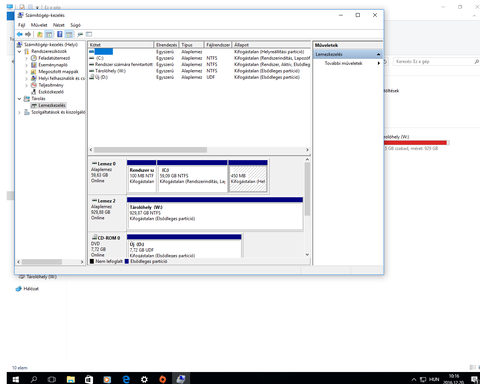Open File Explorer from the taskbar
Screen dimensions: 480x384
tap(71, 379)
